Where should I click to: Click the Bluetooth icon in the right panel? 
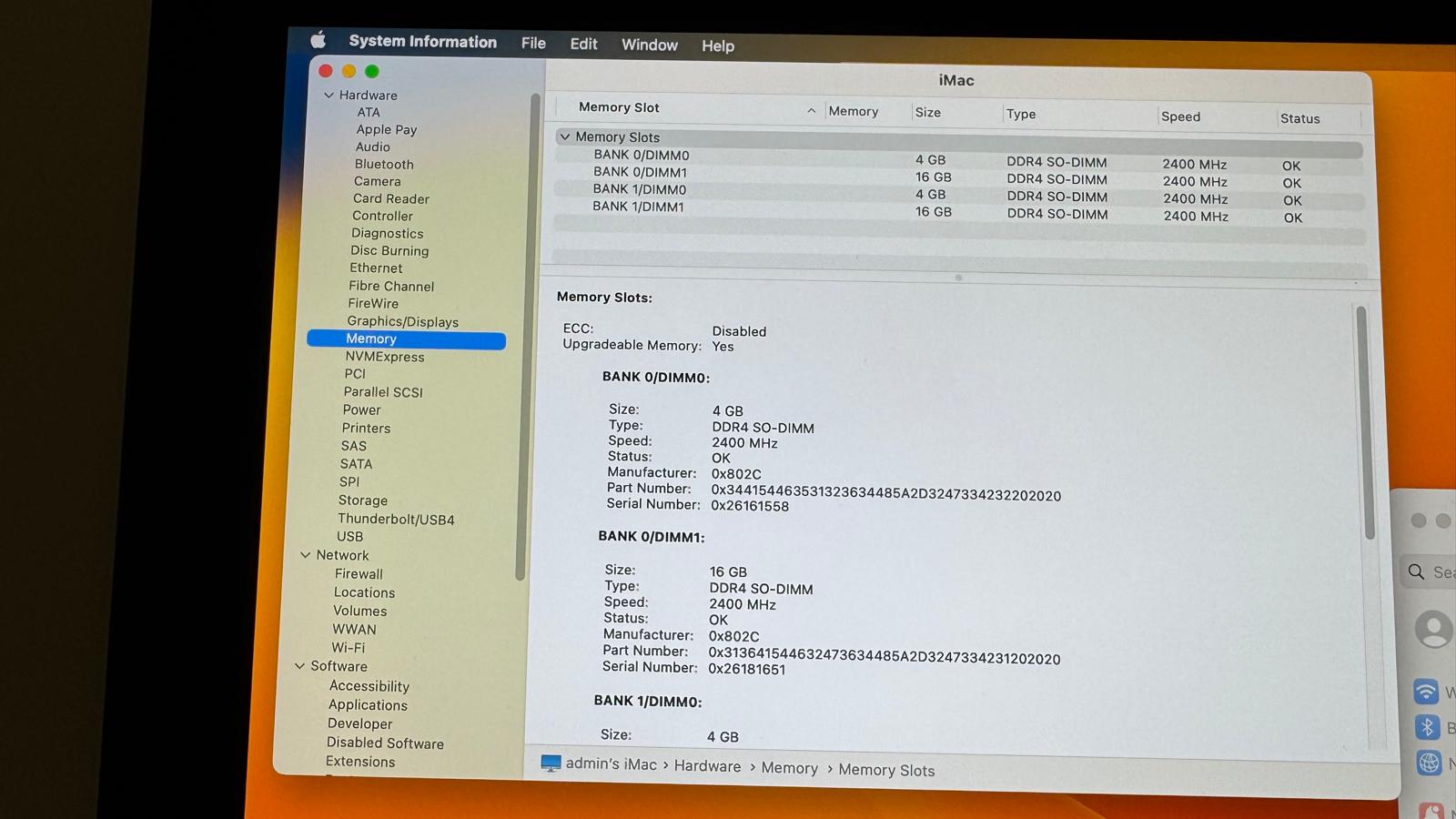pyautogui.click(x=1427, y=727)
